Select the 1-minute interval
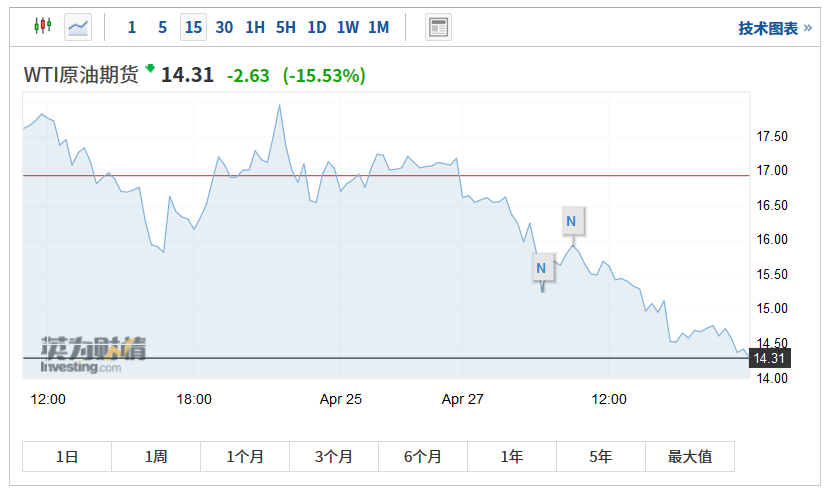This screenshot has width=831, height=494. click(x=132, y=27)
